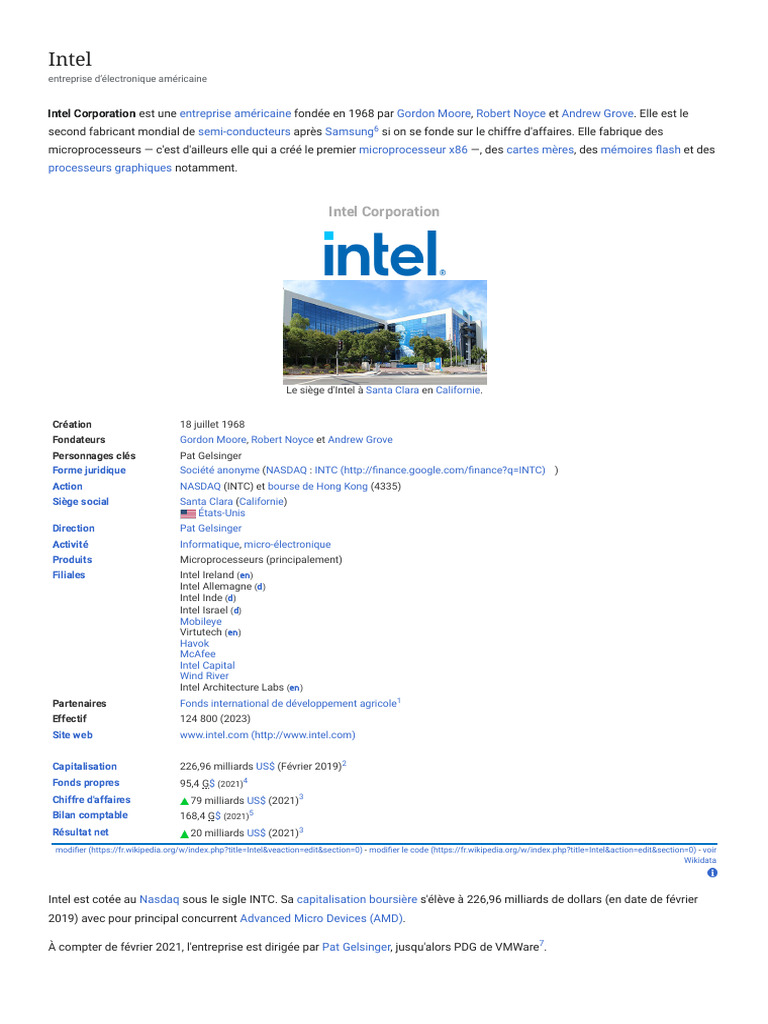Viewport: 768px width, 1024px height.
Task: Open Pat Gelsinger link in last paragraph
Action: click(356, 948)
